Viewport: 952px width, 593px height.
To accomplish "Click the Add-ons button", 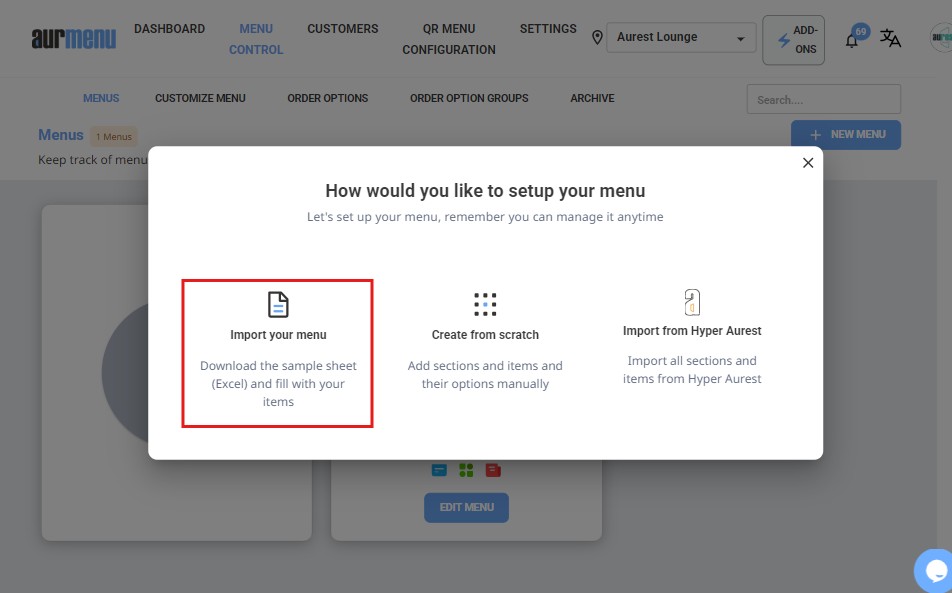I will 794,40.
